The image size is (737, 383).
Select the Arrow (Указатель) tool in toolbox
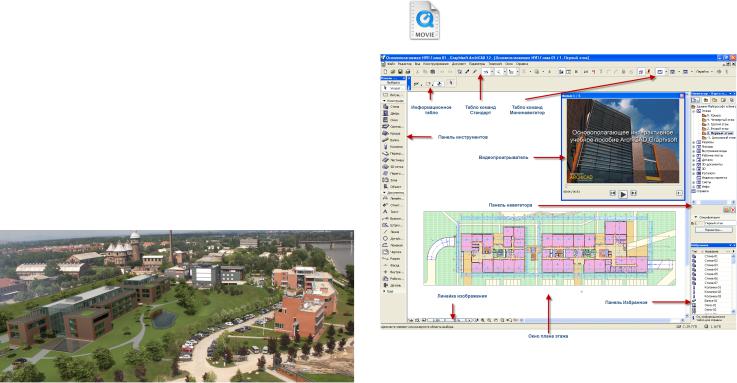coord(392,88)
